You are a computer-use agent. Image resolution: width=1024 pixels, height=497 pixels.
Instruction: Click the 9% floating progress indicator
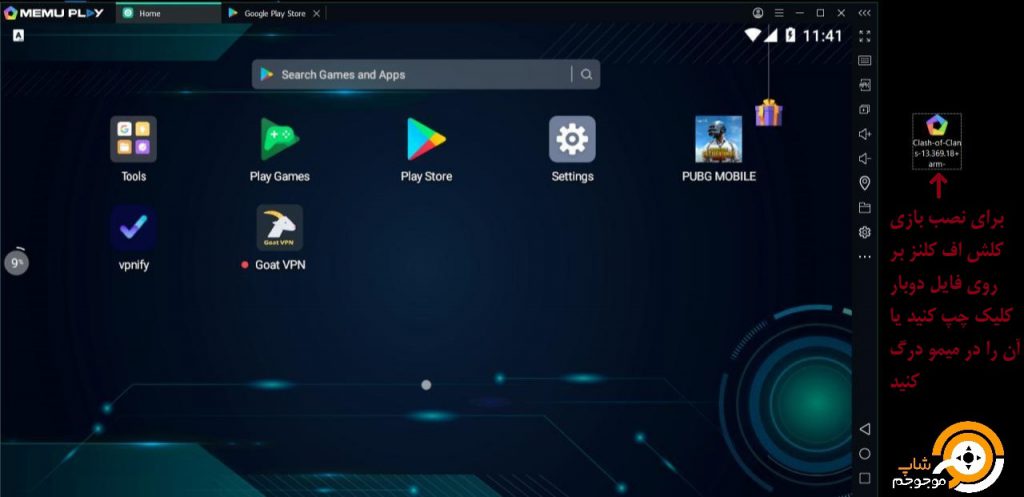coord(16,262)
